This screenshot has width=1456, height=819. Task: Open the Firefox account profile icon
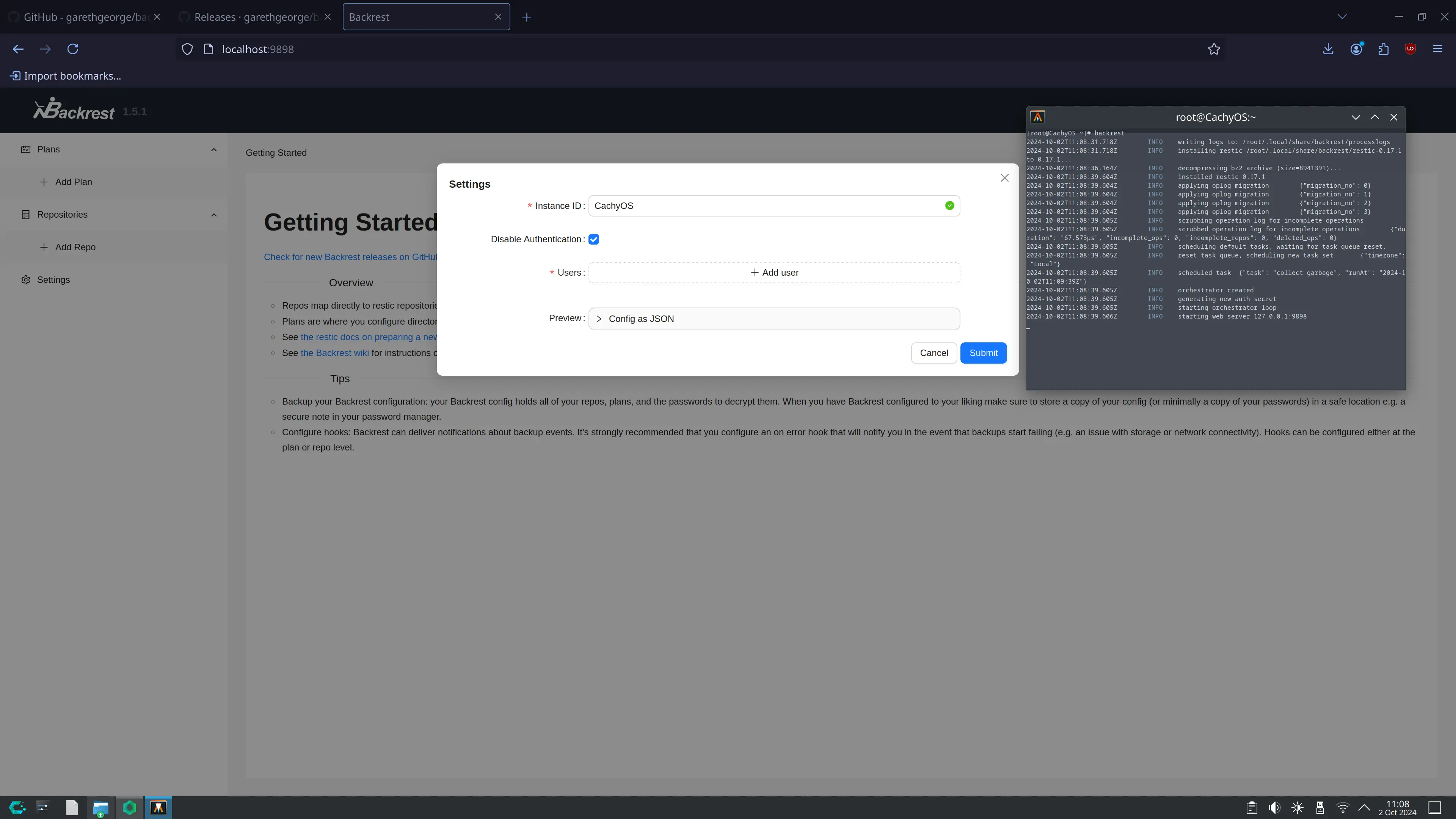pos(1356,49)
